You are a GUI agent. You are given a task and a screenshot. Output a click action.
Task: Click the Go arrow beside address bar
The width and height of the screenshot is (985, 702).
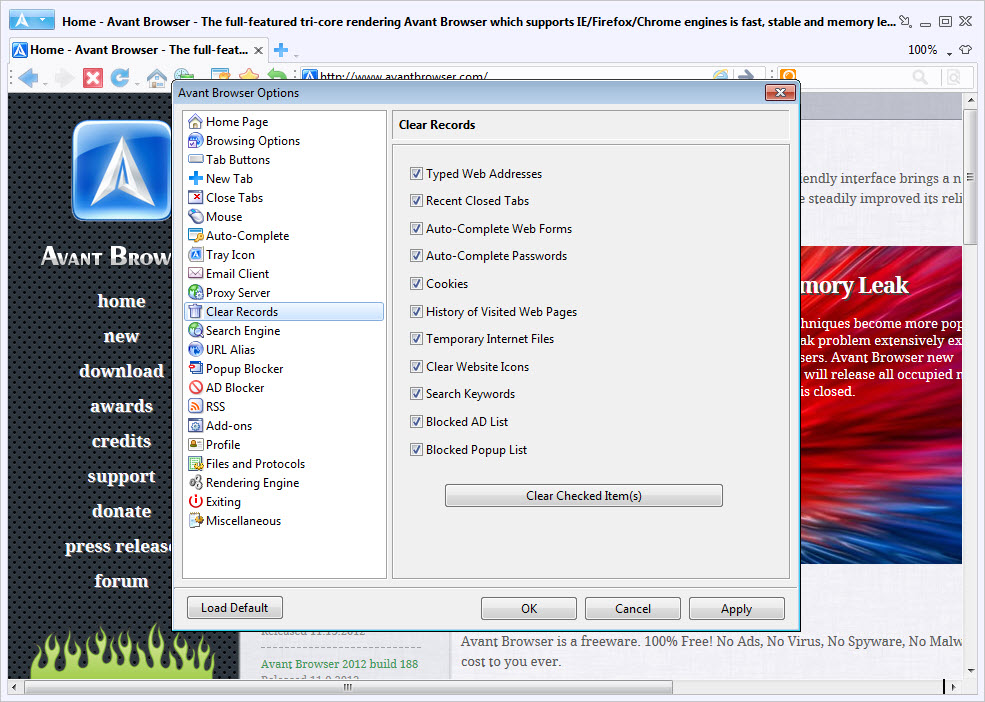[x=746, y=77]
